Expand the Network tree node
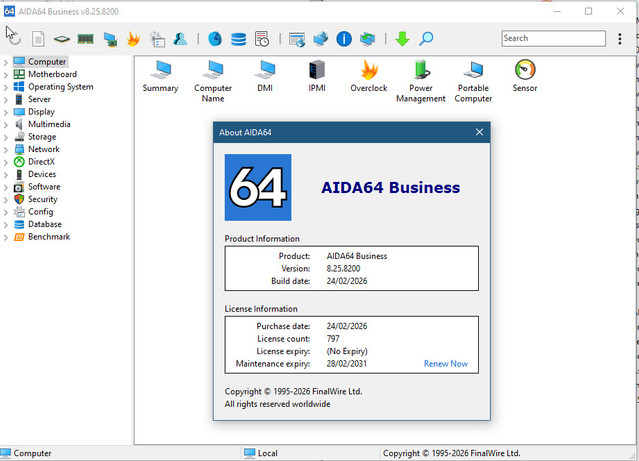The width and height of the screenshot is (639, 461). click(6, 150)
